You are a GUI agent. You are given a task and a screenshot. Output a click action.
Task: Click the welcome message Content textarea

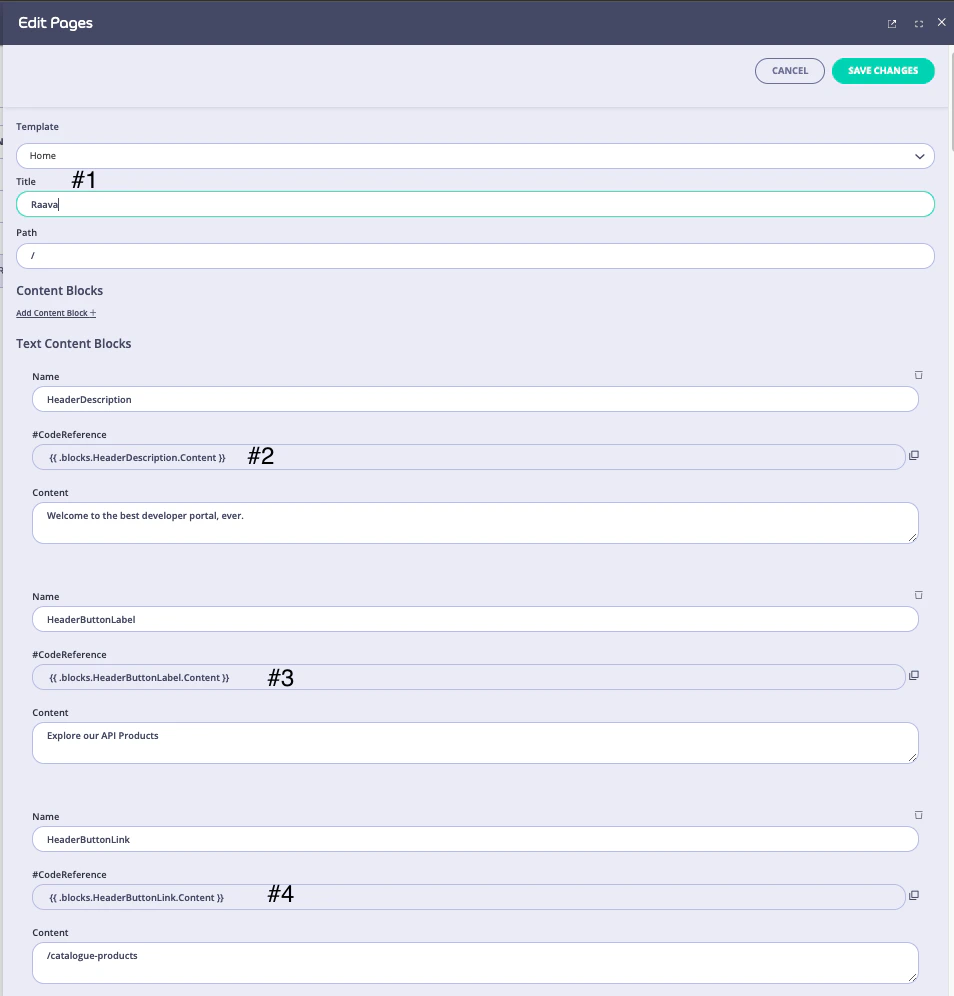pos(475,522)
